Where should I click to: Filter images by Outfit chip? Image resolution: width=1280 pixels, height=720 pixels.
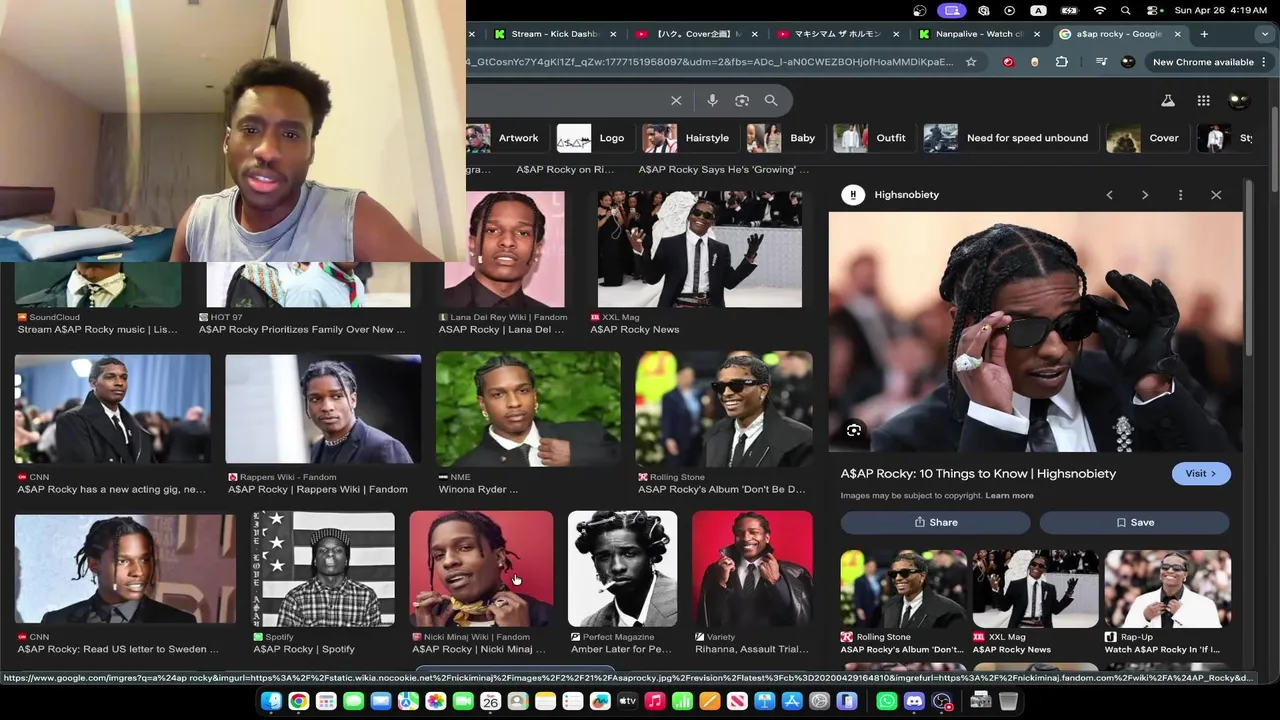[874, 138]
